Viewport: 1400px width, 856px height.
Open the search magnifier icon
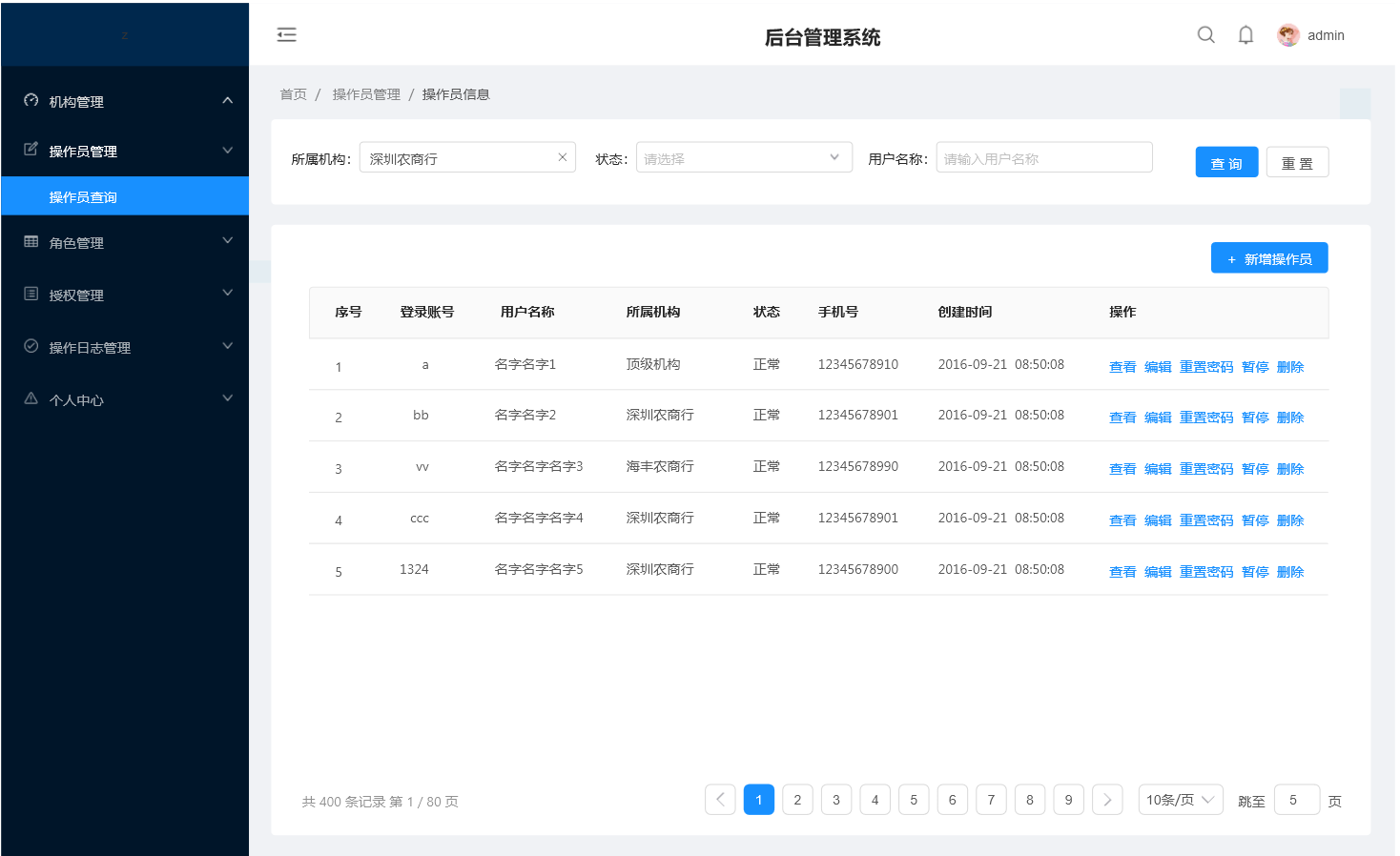click(1205, 35)
